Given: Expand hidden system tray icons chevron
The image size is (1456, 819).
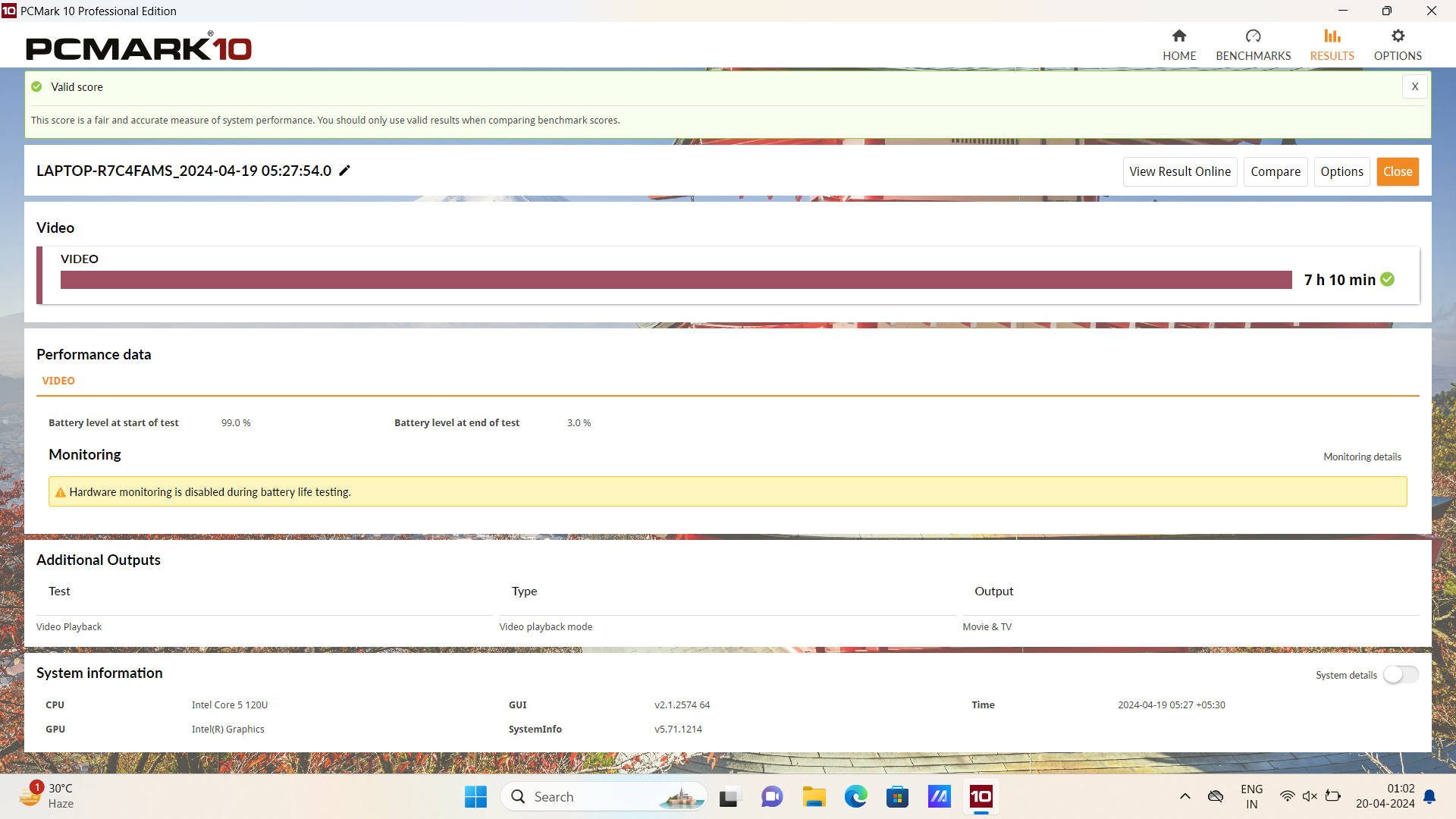Looking at the screenshot, I should point(1185,796).
